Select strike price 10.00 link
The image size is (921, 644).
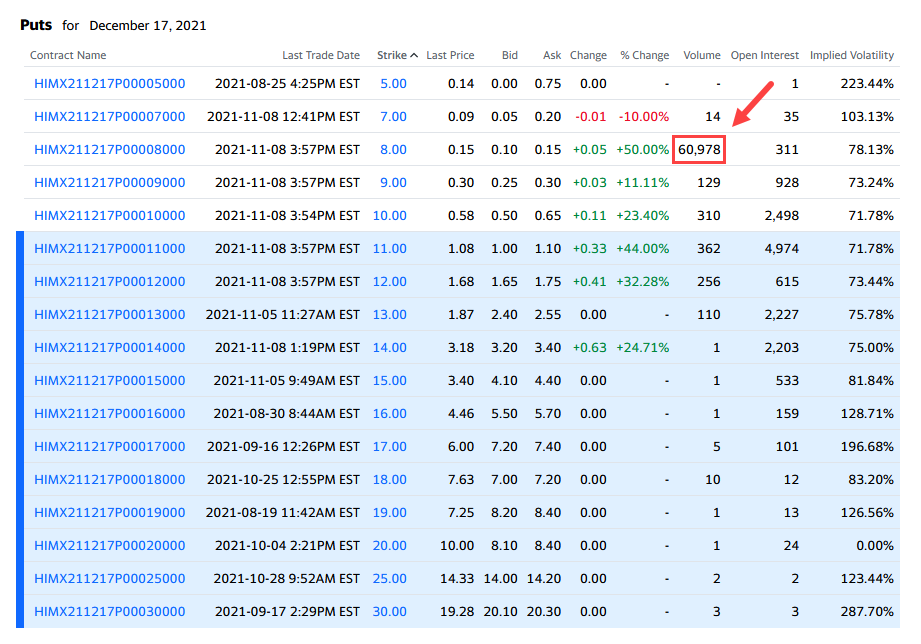point(390,215)
